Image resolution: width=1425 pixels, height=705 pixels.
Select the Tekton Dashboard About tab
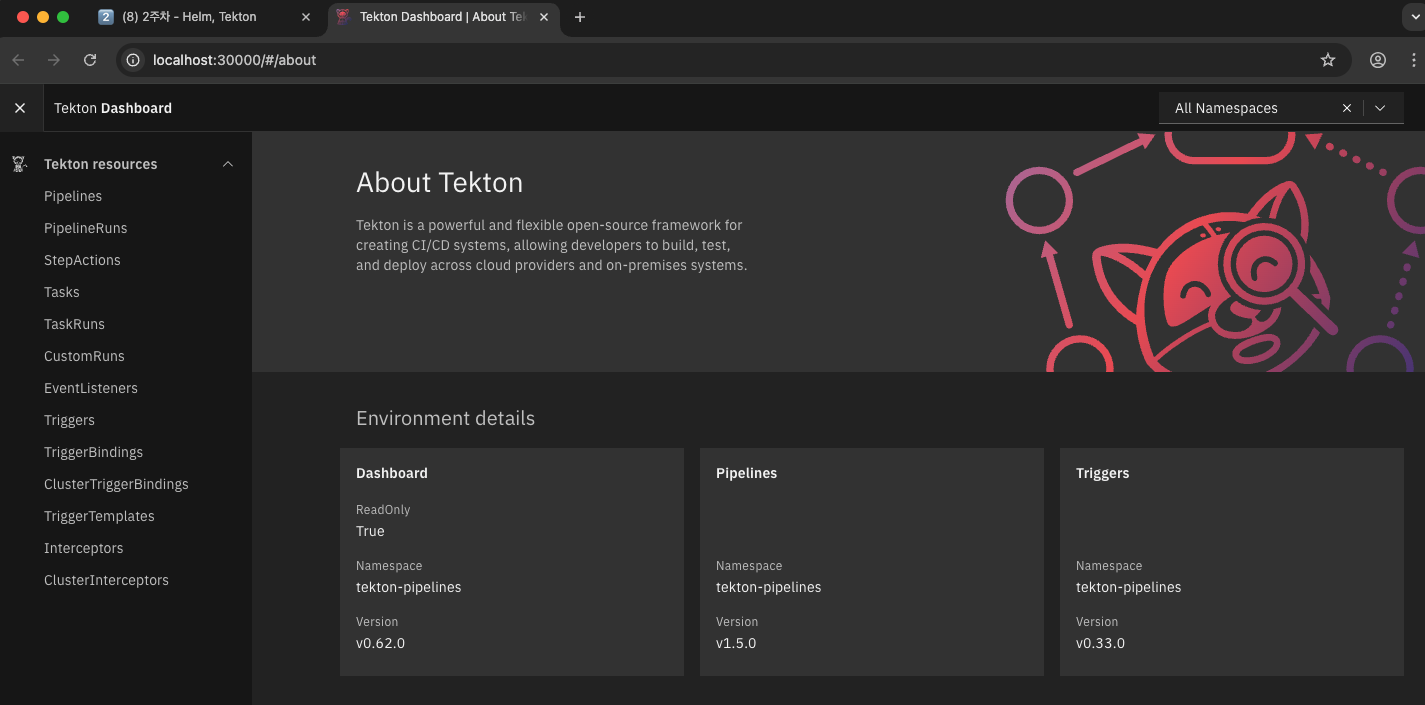point(445,17)
